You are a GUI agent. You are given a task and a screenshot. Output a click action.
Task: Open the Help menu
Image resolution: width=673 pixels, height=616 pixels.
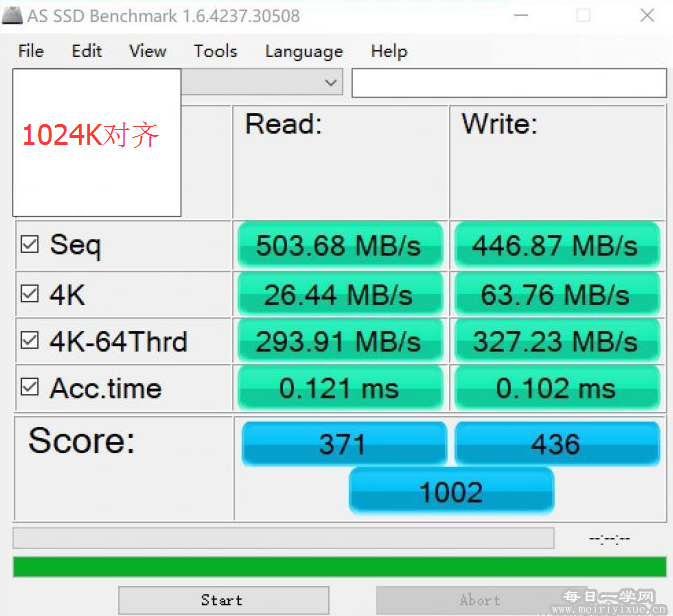click(389, 51)
